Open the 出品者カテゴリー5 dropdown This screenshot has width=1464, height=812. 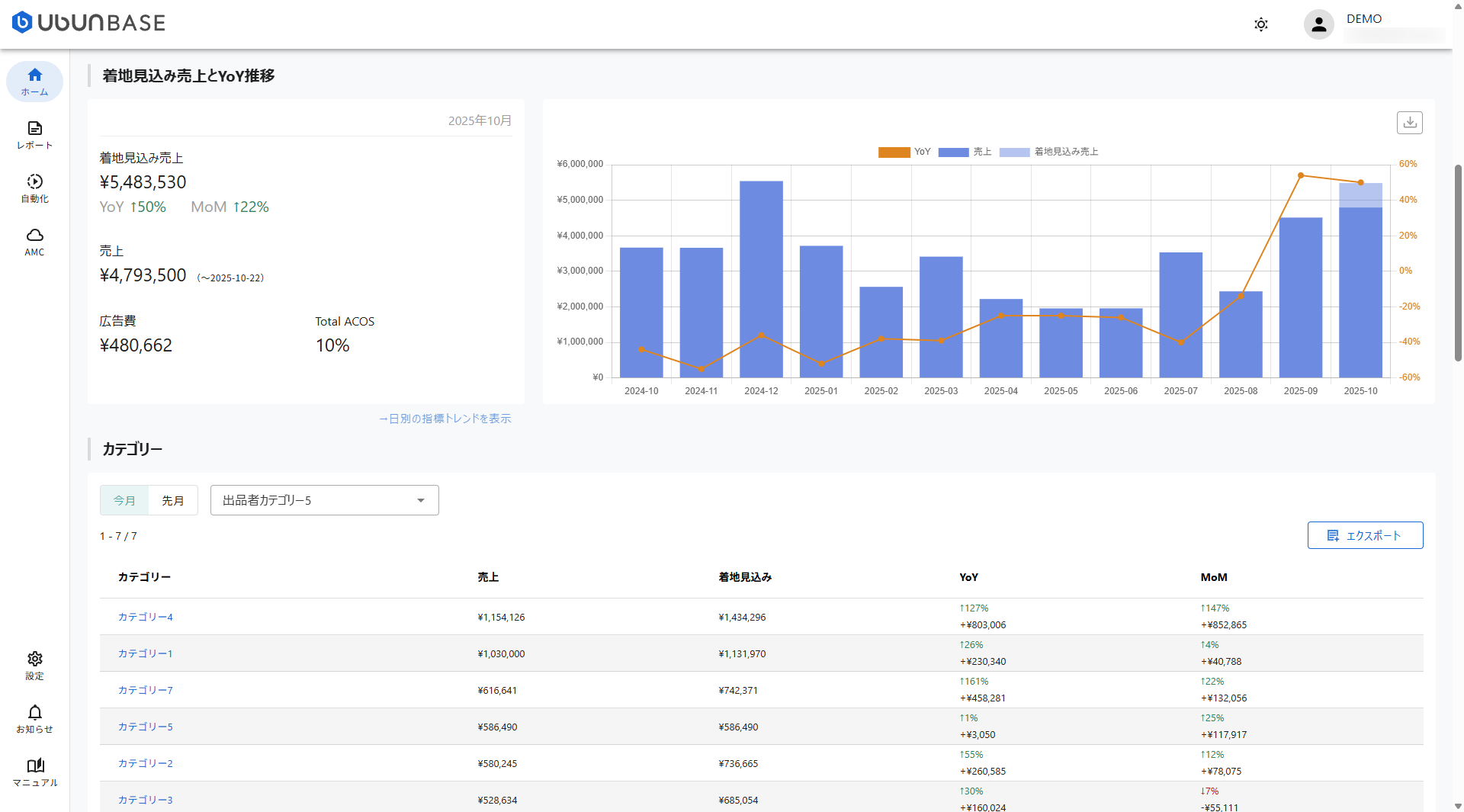tap(313, 500)
